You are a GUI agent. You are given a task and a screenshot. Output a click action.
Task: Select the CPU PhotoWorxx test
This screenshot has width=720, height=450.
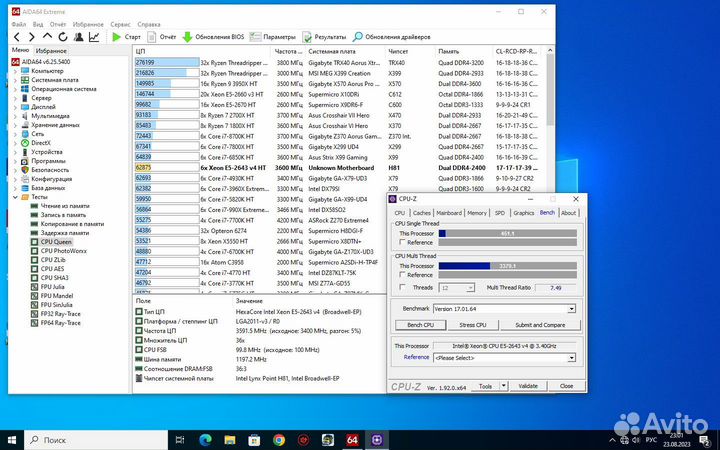[63, 251]
